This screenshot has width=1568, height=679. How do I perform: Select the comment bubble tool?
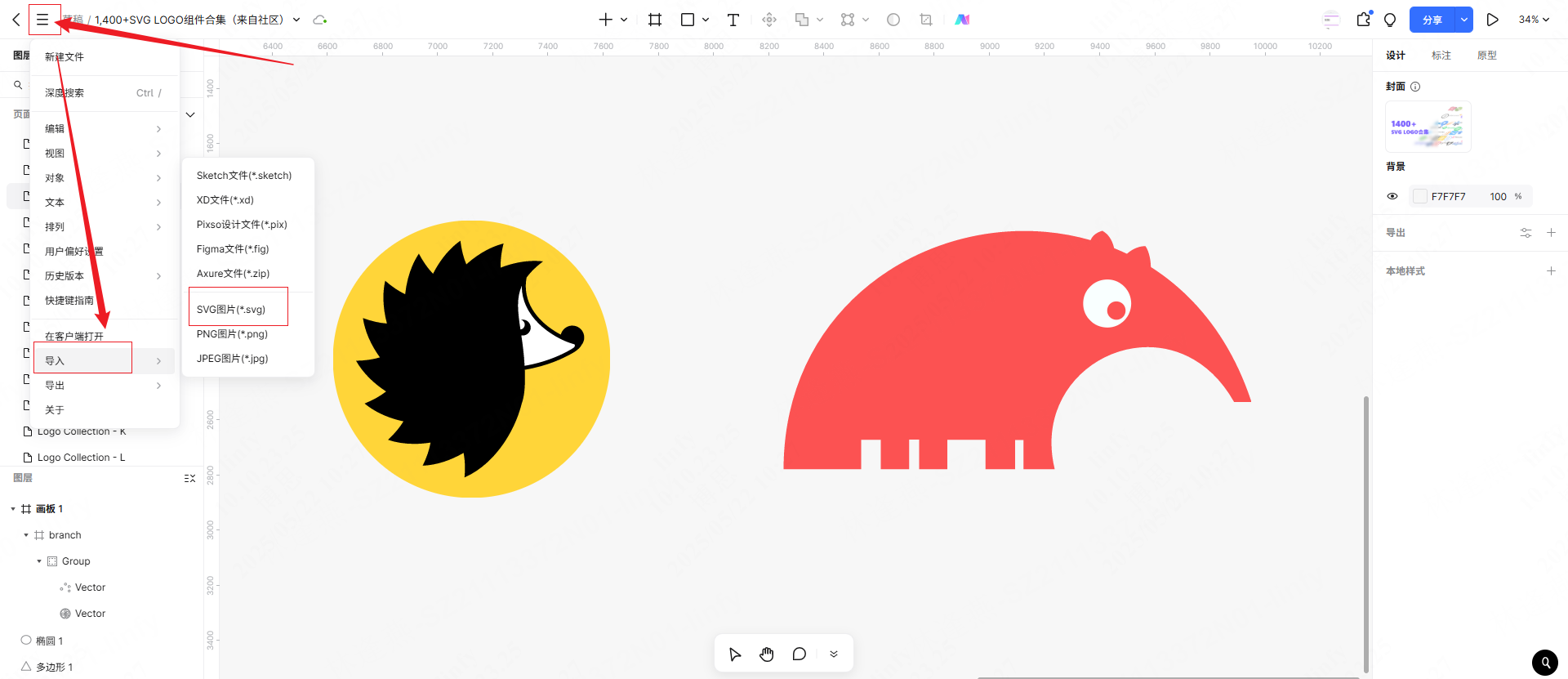pyautogui.click(x=800, y=654)
